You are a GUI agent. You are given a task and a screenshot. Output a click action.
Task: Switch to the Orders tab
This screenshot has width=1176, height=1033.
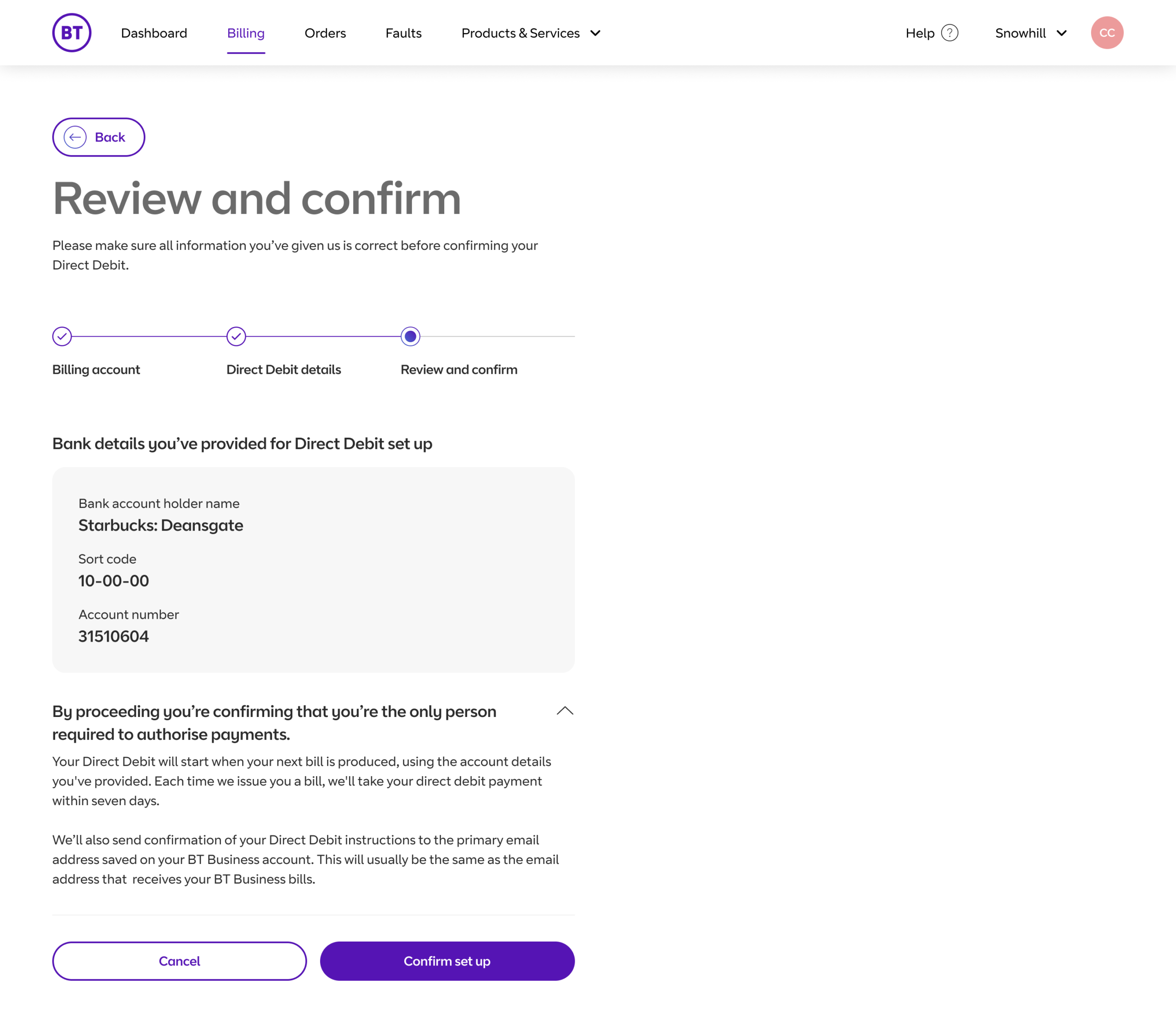click(x=325, y=33)
